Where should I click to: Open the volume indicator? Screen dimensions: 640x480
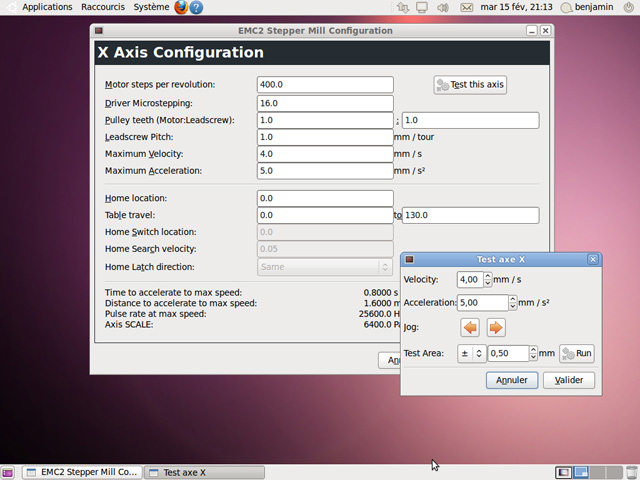point(443,7)
